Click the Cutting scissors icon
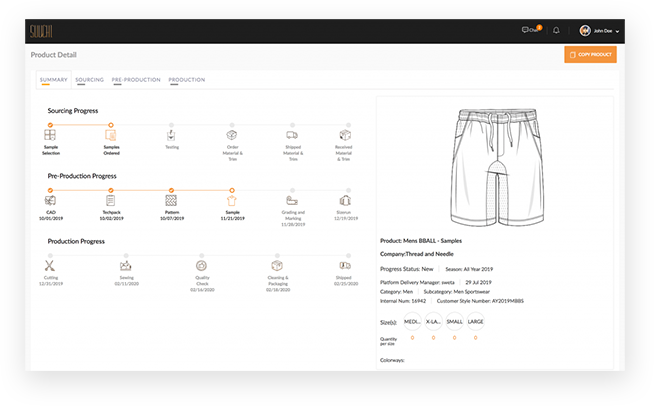Screen dimensions: 654x406 click(x=50, y=266)
